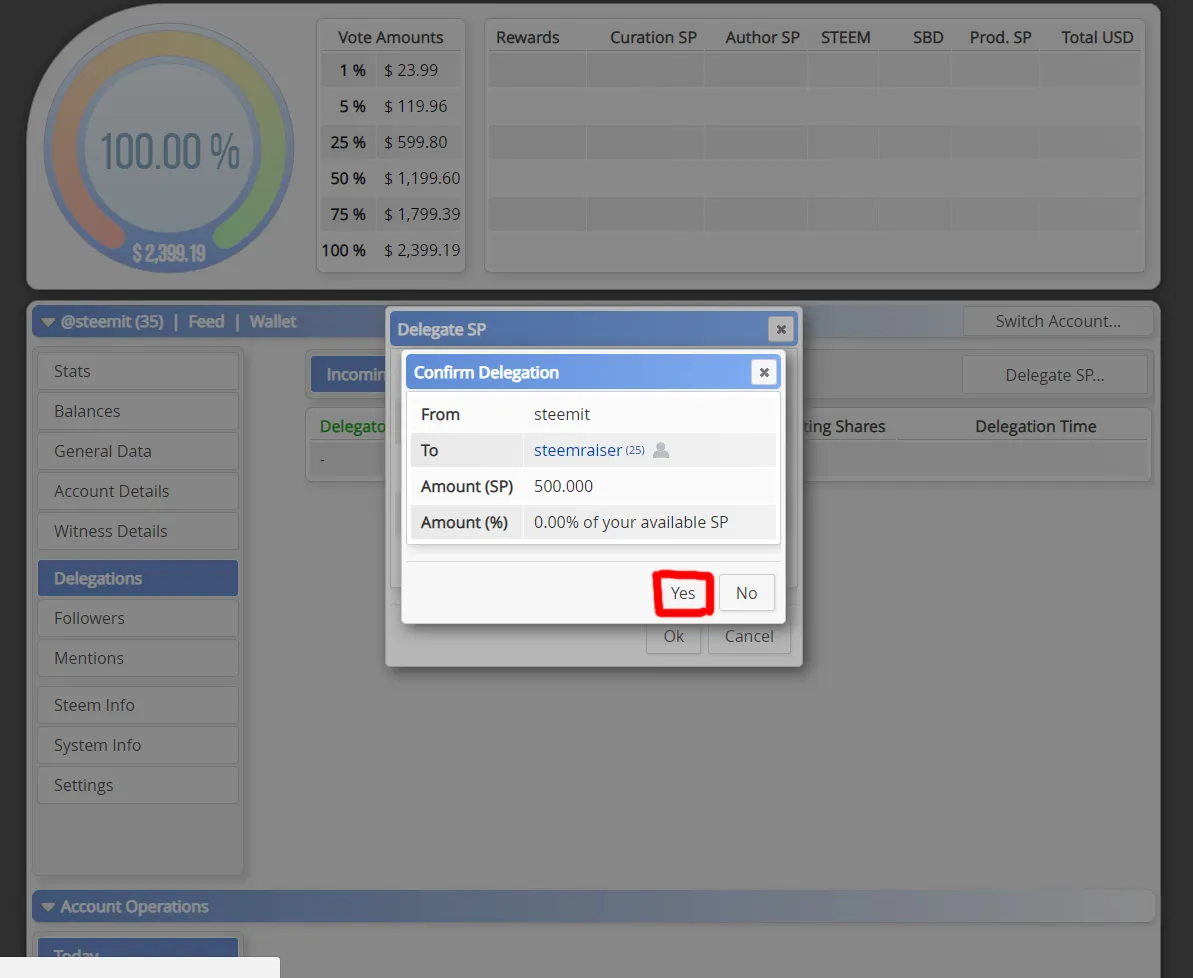Close the Confirm Delegation dialog
This screenshot has width=1193, height=978.
(x=764, y=372)
